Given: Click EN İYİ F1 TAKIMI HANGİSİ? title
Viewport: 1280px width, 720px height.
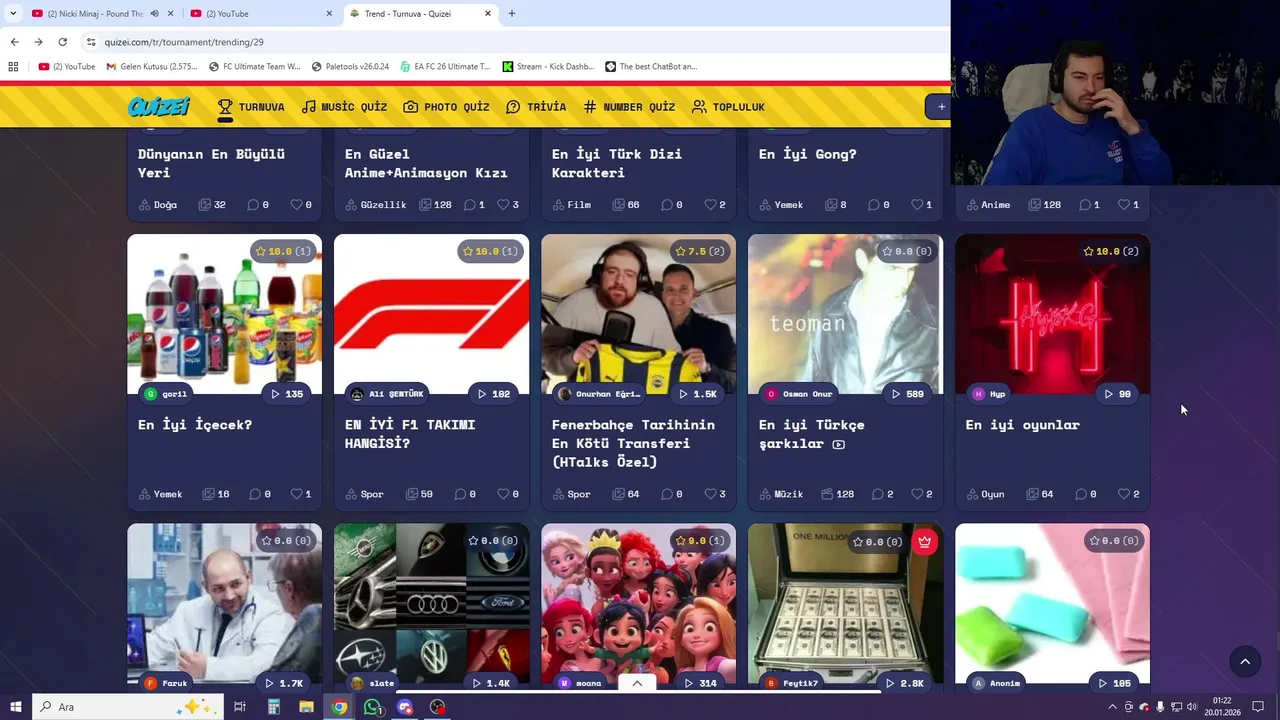Looking at the screenshot, I should [x=410, y=434].
